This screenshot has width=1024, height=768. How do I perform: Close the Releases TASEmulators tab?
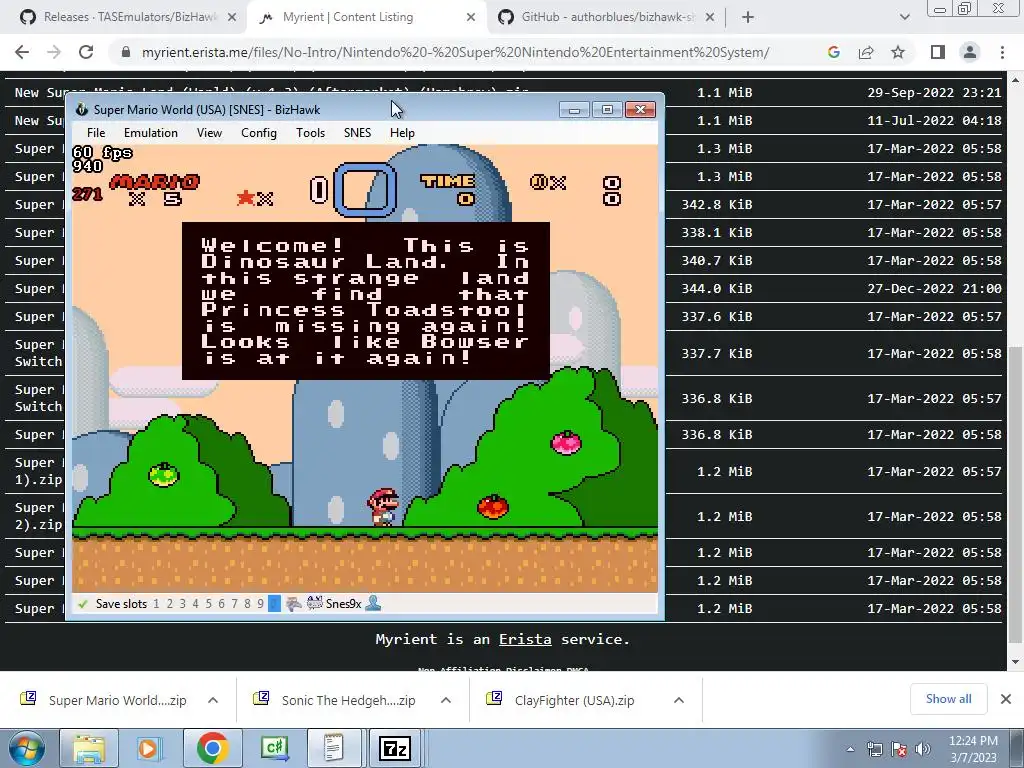pyautogui.click(x=232, y=18)
